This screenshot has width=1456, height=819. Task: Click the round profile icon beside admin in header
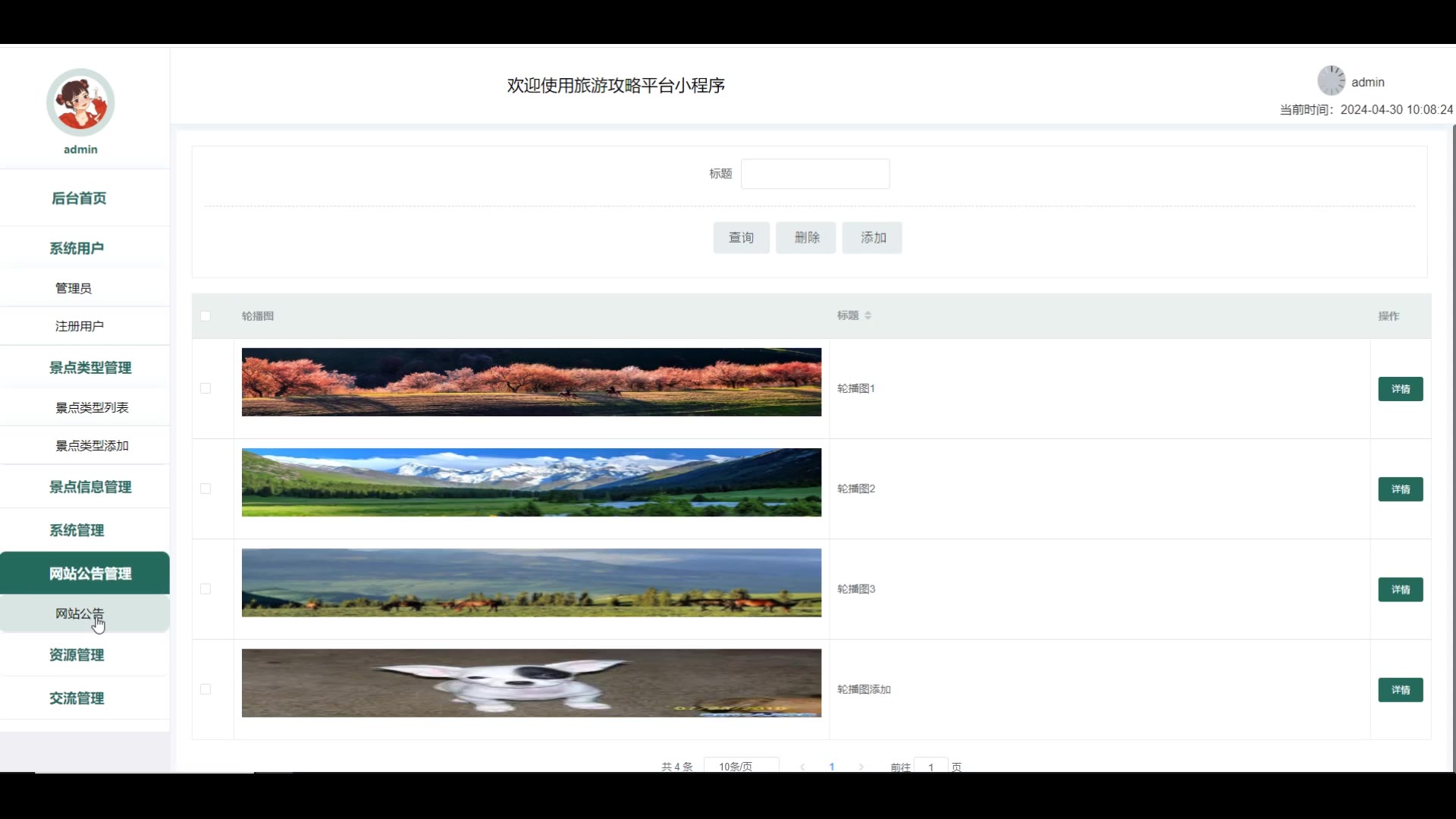pyautogui.click(x=1331, y=80)
